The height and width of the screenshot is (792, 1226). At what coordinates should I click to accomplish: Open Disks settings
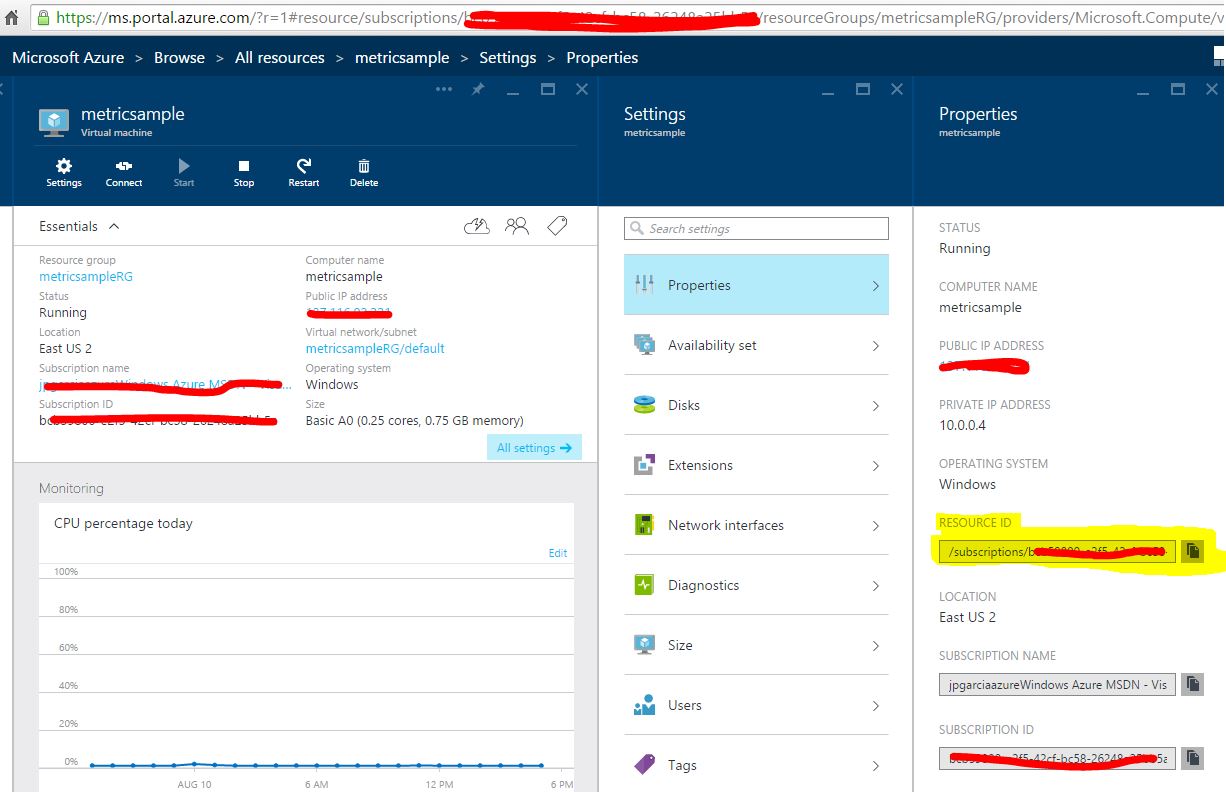(x=756, y=405)
